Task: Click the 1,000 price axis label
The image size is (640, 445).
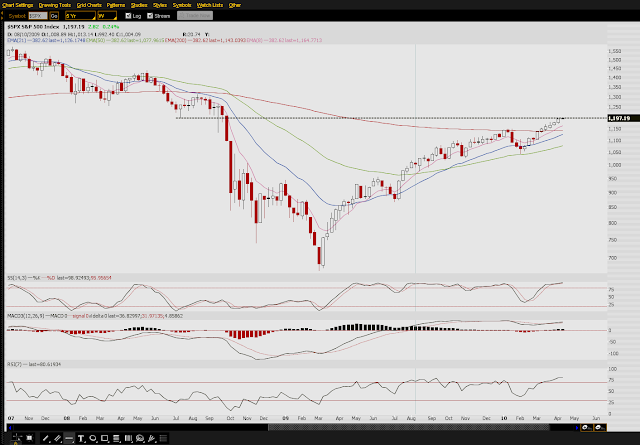Action: coord(615,165)
